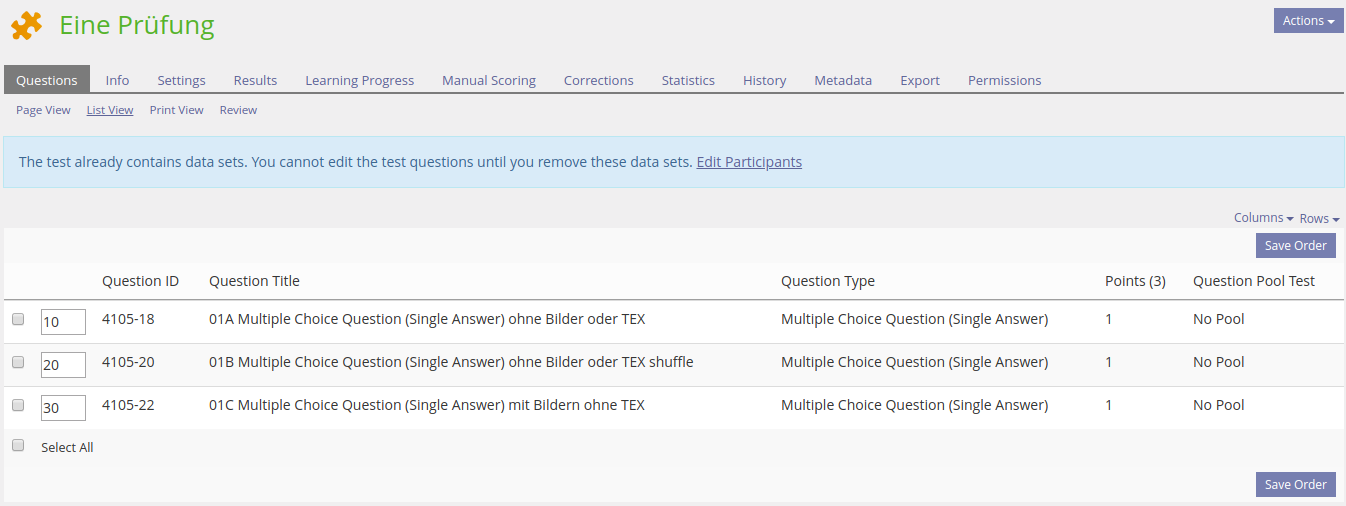Click the Edit Participants link
This screenshot has height=506, width=1346.
[x=749, y=162]
